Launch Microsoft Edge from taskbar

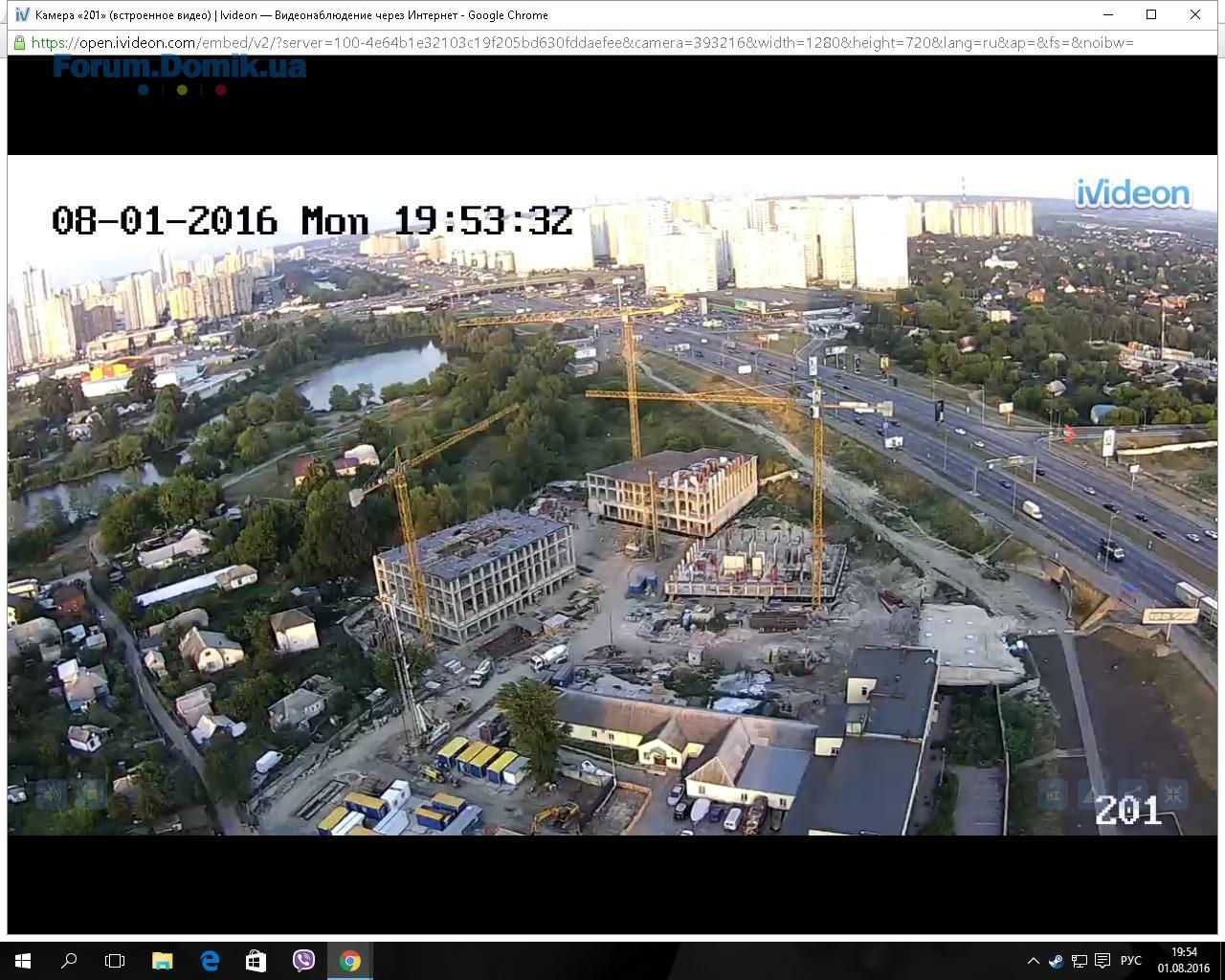pos(209,961)
